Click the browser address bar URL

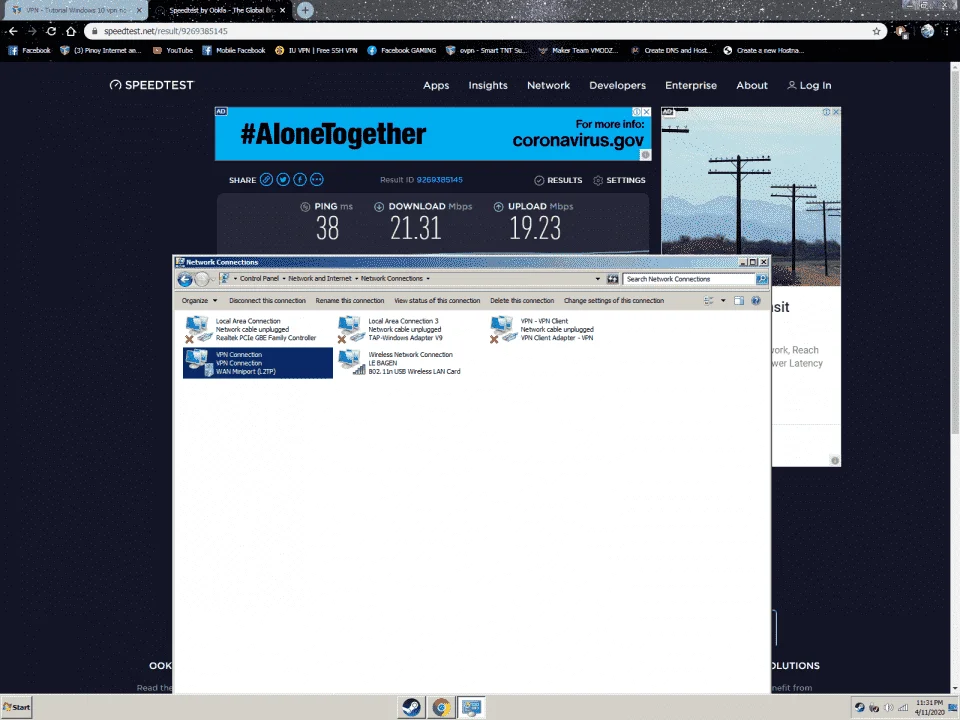pos(166,31)
